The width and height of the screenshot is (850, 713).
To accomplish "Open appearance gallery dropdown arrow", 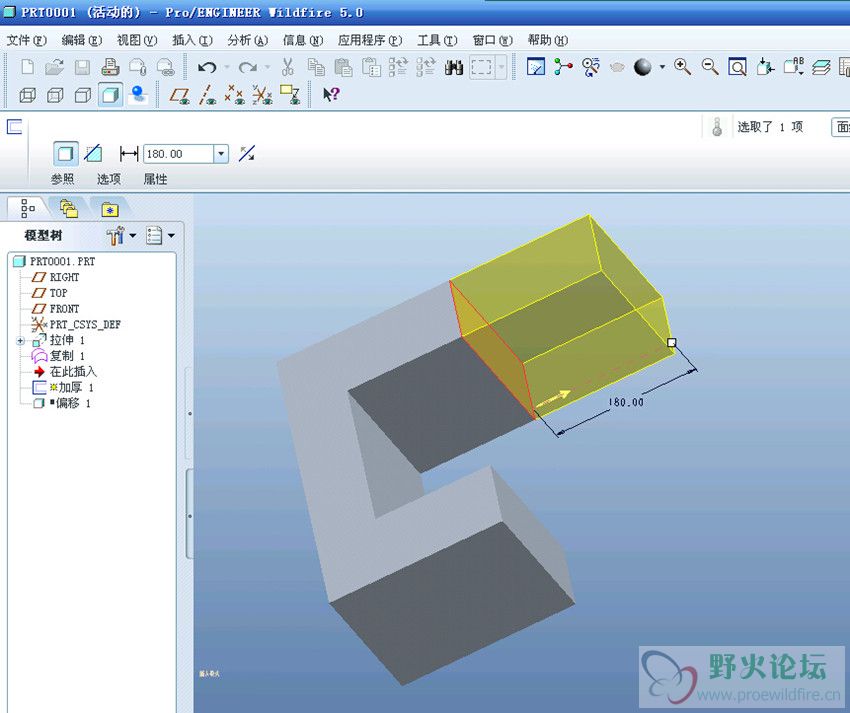I will [662, 67].
